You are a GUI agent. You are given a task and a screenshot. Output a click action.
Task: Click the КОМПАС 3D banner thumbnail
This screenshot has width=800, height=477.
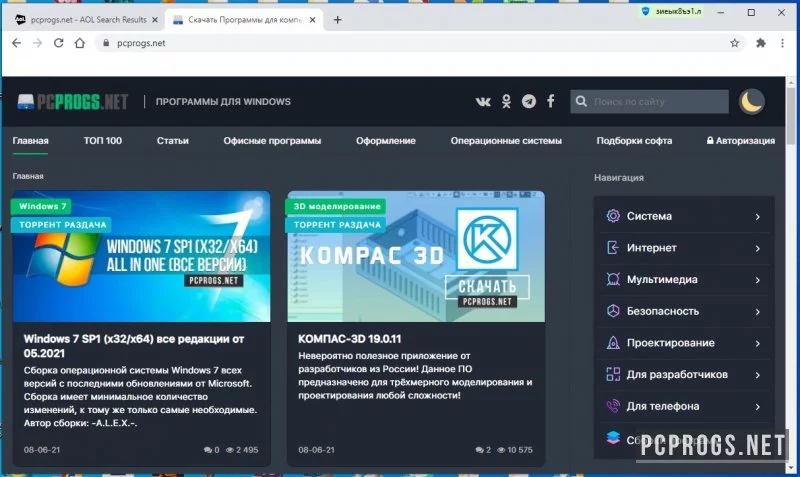point(416,256)
